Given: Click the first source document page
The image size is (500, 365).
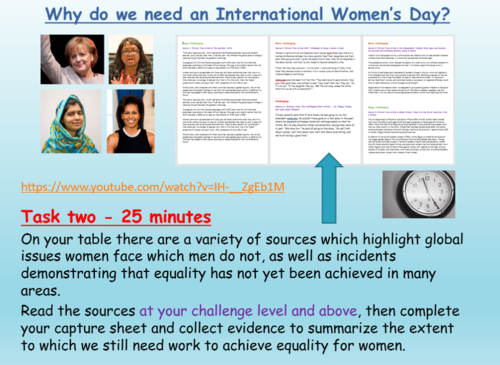Looking at the screenshot, I should click(223, 100).
